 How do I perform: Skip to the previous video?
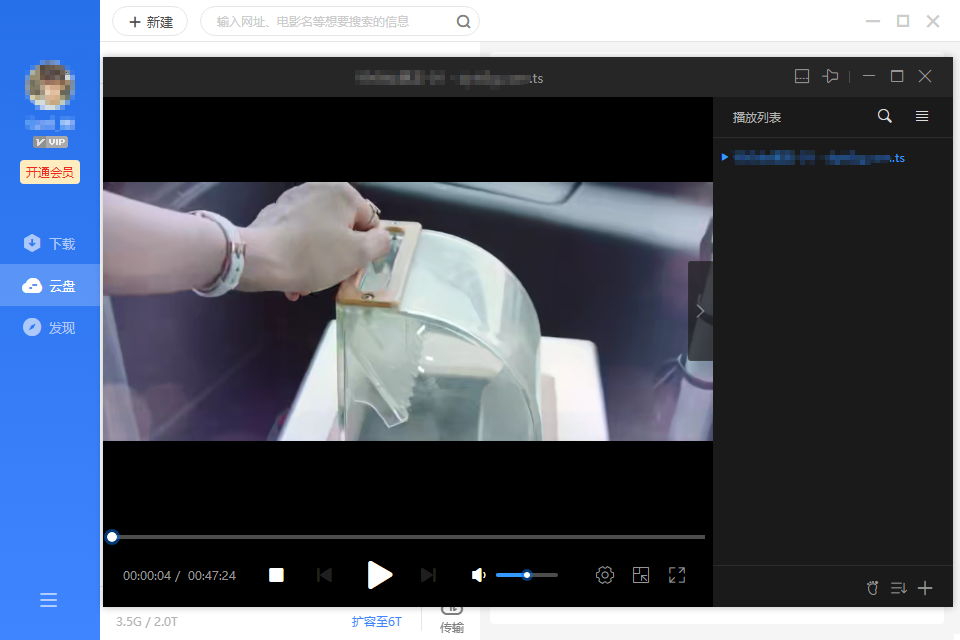324,575
